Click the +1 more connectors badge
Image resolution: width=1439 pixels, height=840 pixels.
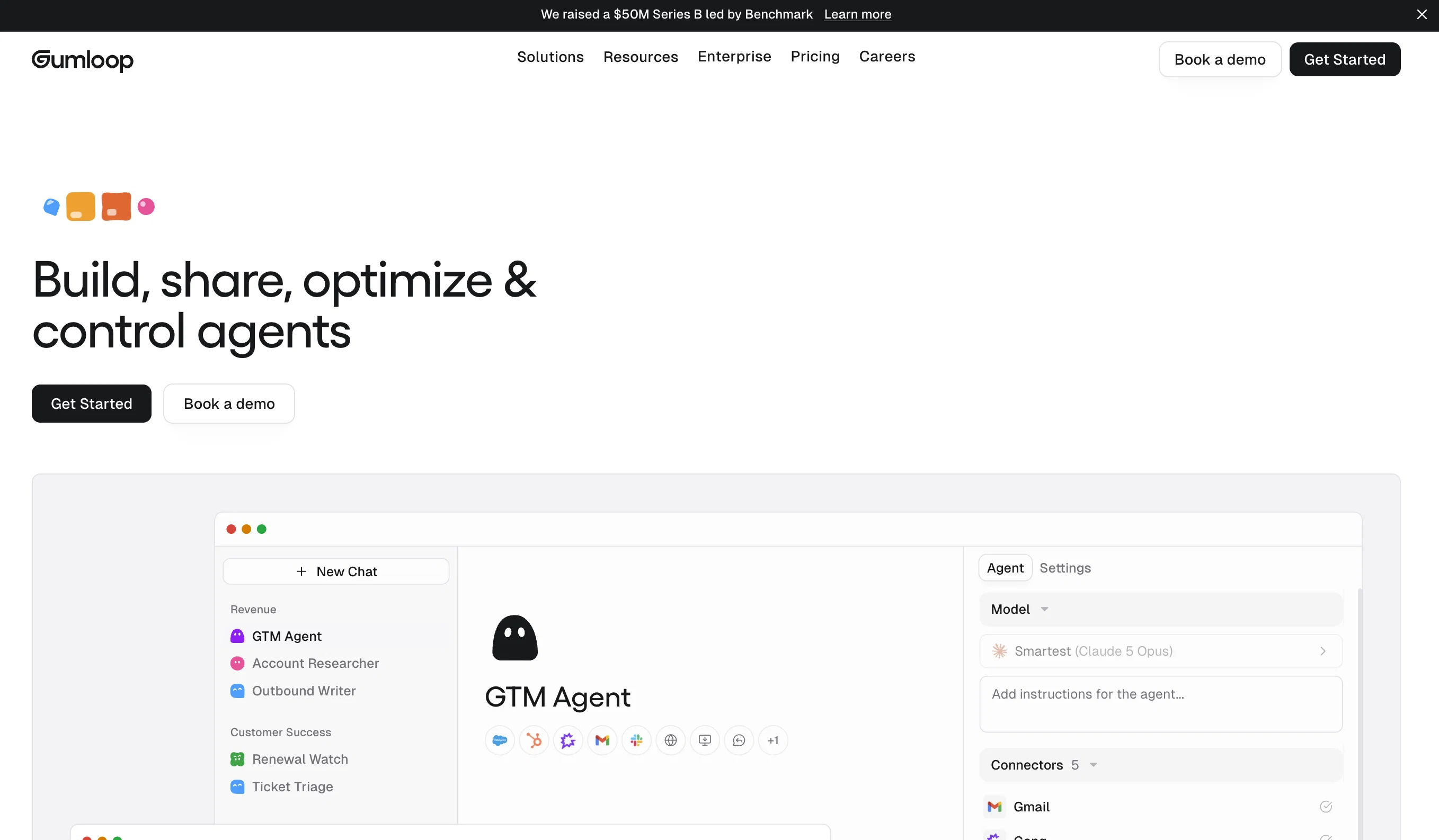pyautogui.click(x=773, y=740)
